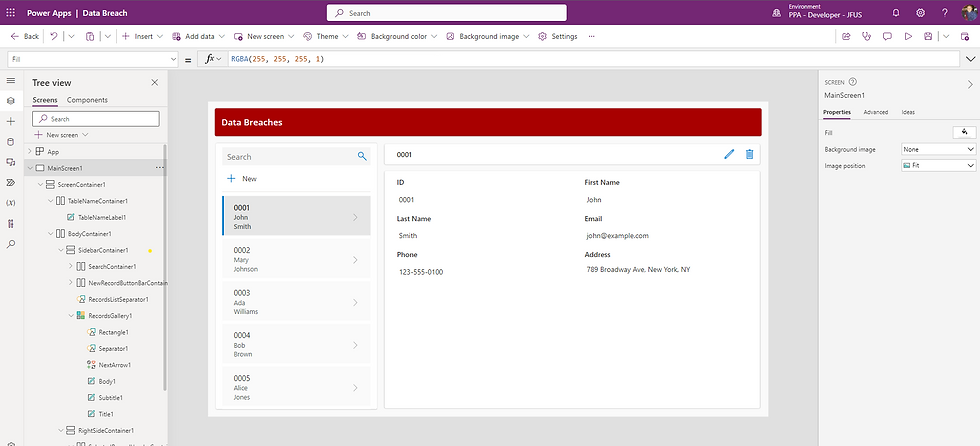
Task: Expand the formula bar chevron
Action: 971,59
